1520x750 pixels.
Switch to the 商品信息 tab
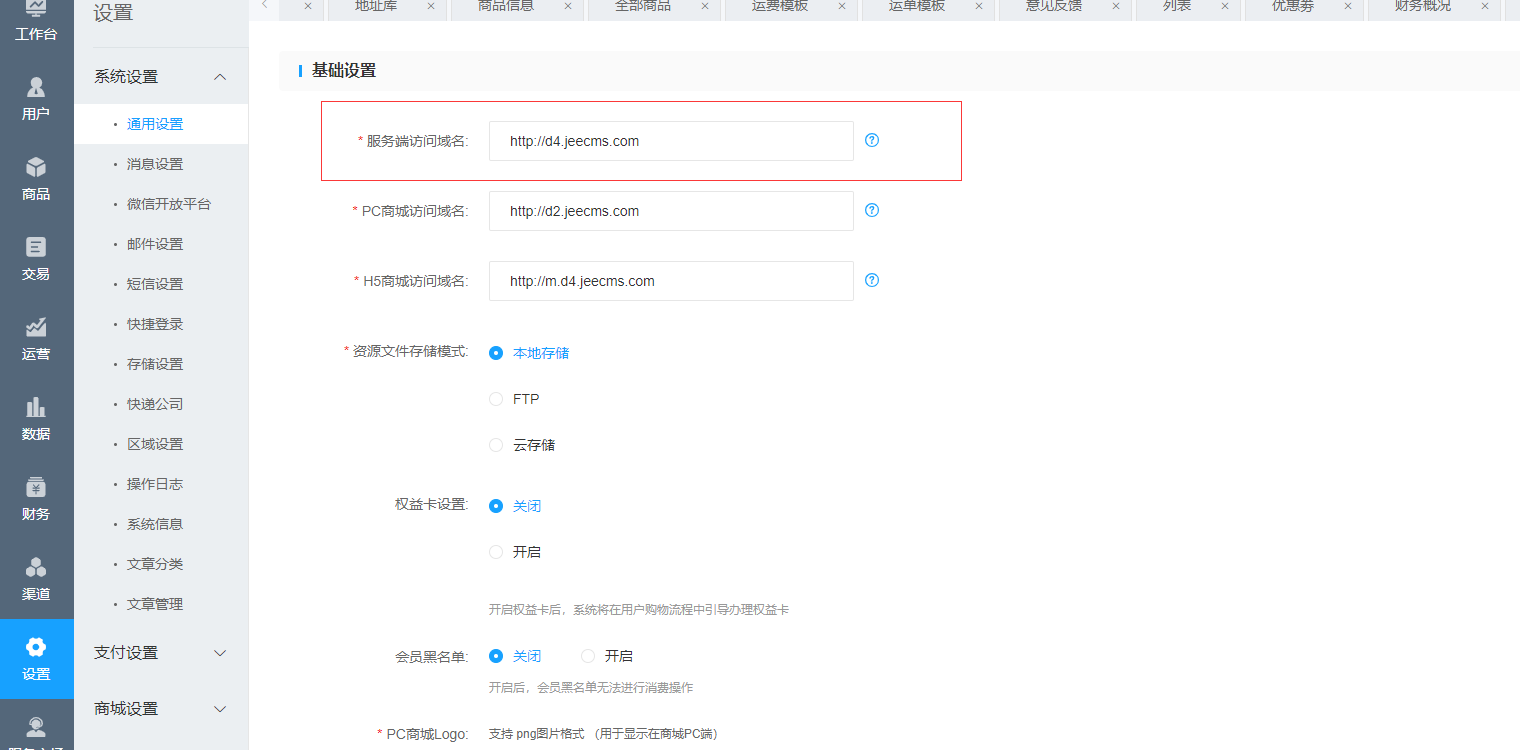pyautogui.click(x=506, y=6)
